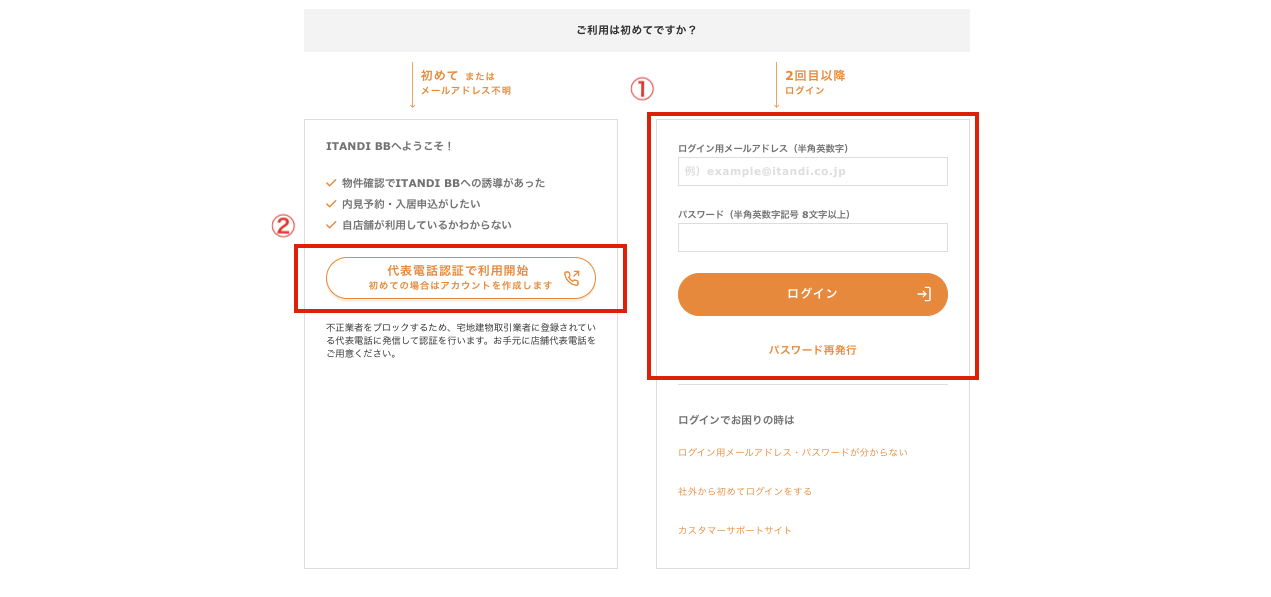Start with 代表電話認証で利用開始 button
Screen dimensions: 1271x597
[x=461, y=278]
